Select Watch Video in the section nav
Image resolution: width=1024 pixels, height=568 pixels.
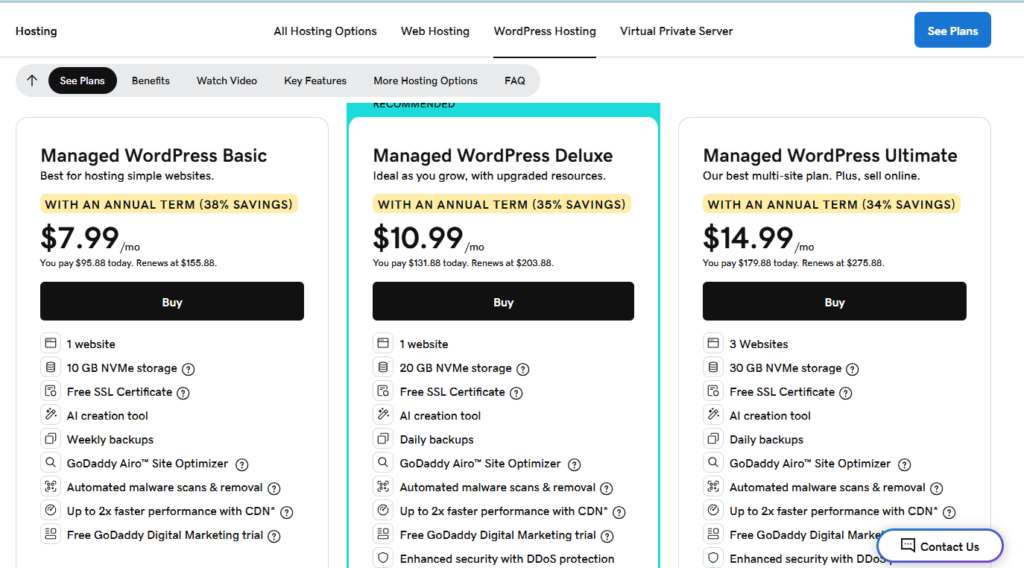pyautogui.click(x=227, y=80)
